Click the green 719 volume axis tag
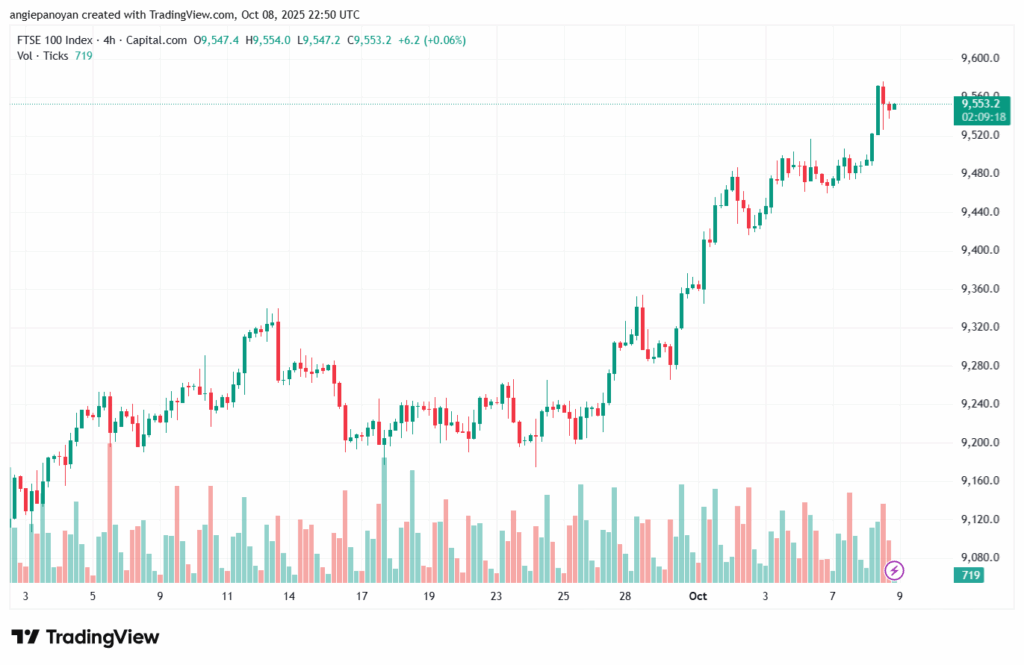The width and height of the screenshot is (1024, 665). 970,575
